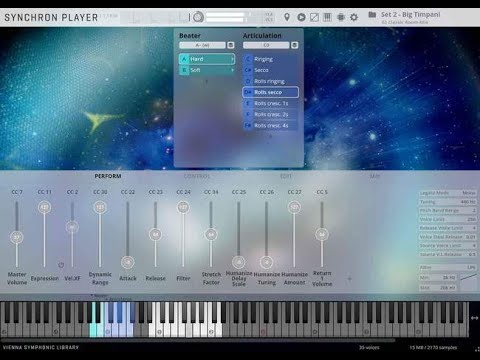The height and width of the screenshot is (360, 480).
Task: Open the Beater column menu icon
Action: tap(231, 45)
